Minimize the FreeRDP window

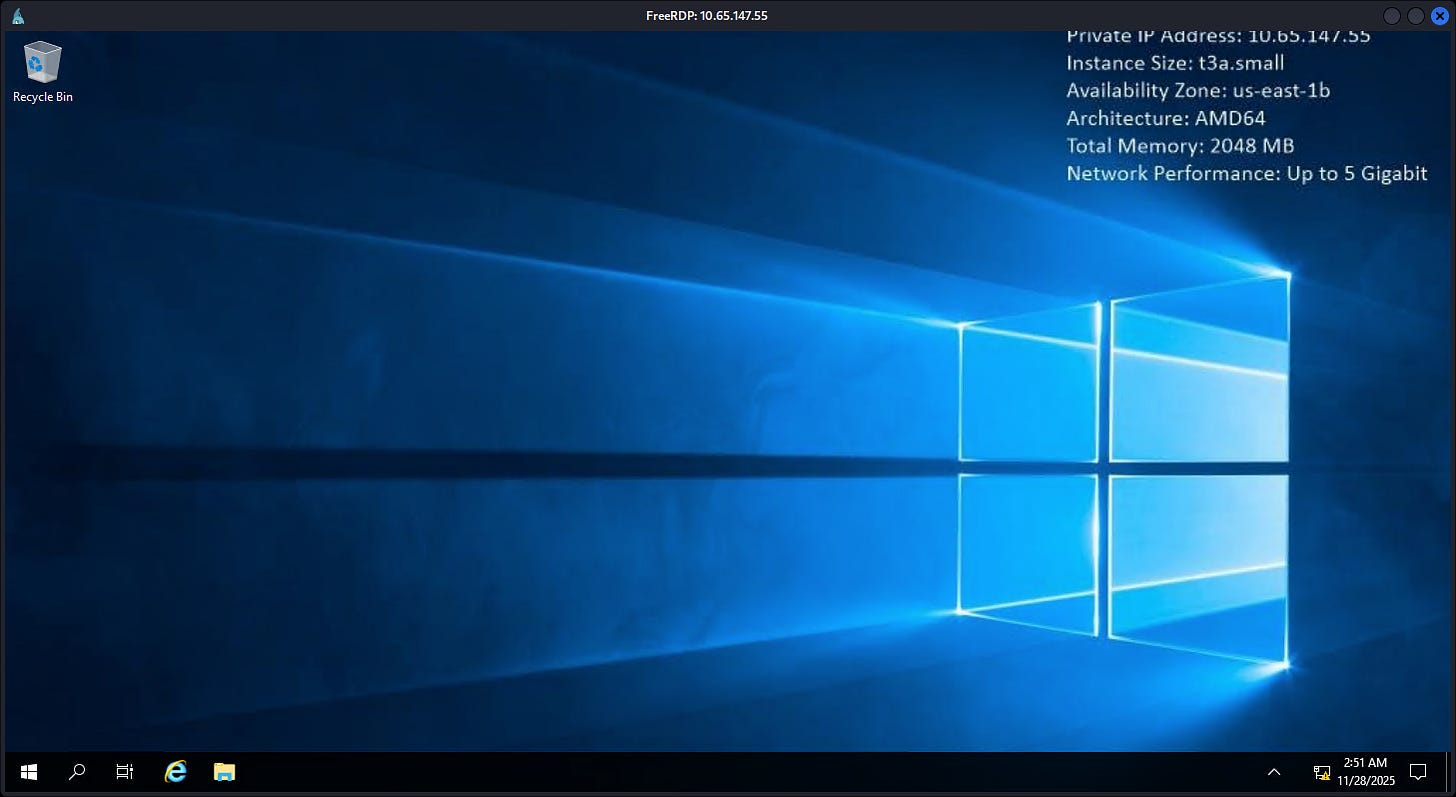1392,16
